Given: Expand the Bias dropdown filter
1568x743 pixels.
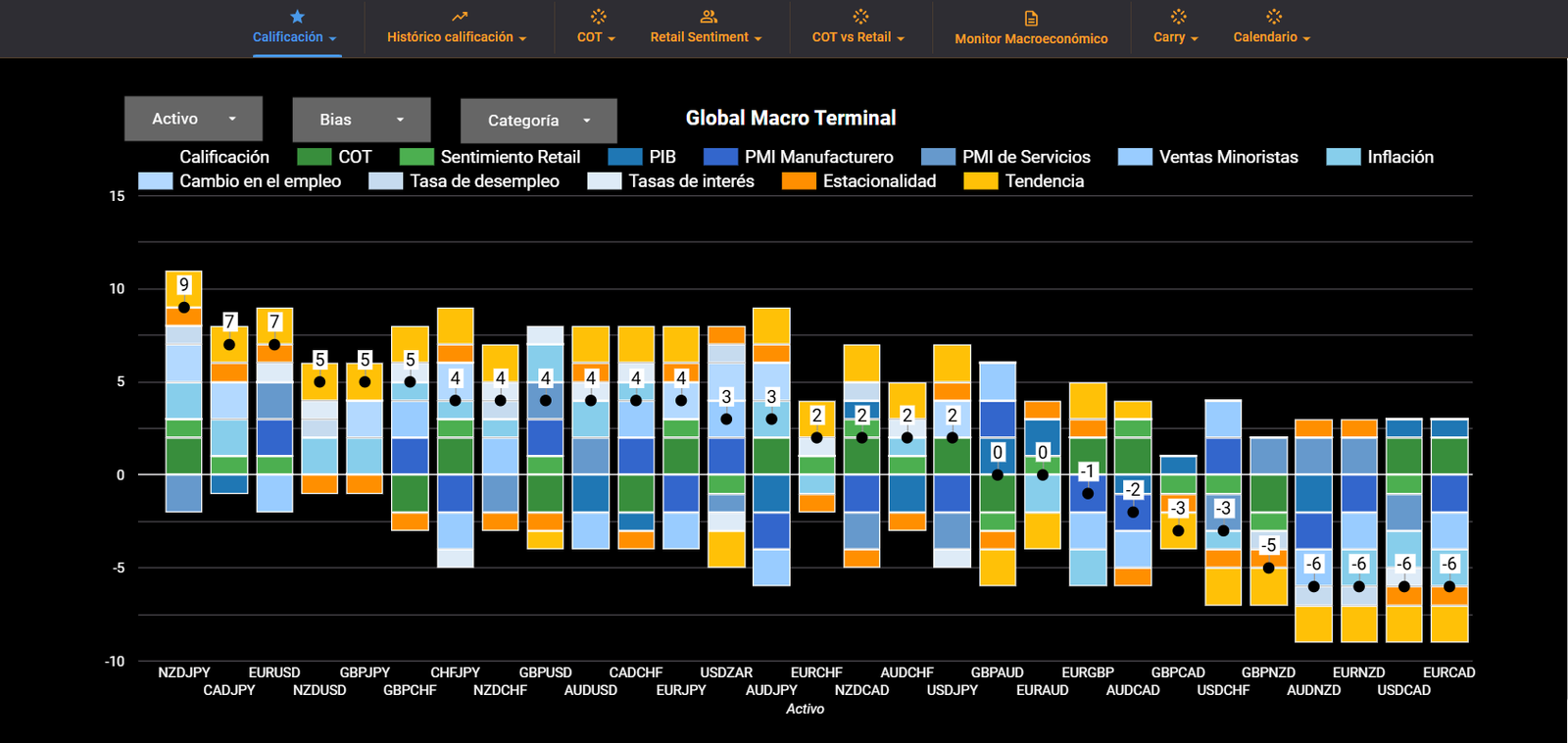Looking at the screenshot, I should coord(361,120).
